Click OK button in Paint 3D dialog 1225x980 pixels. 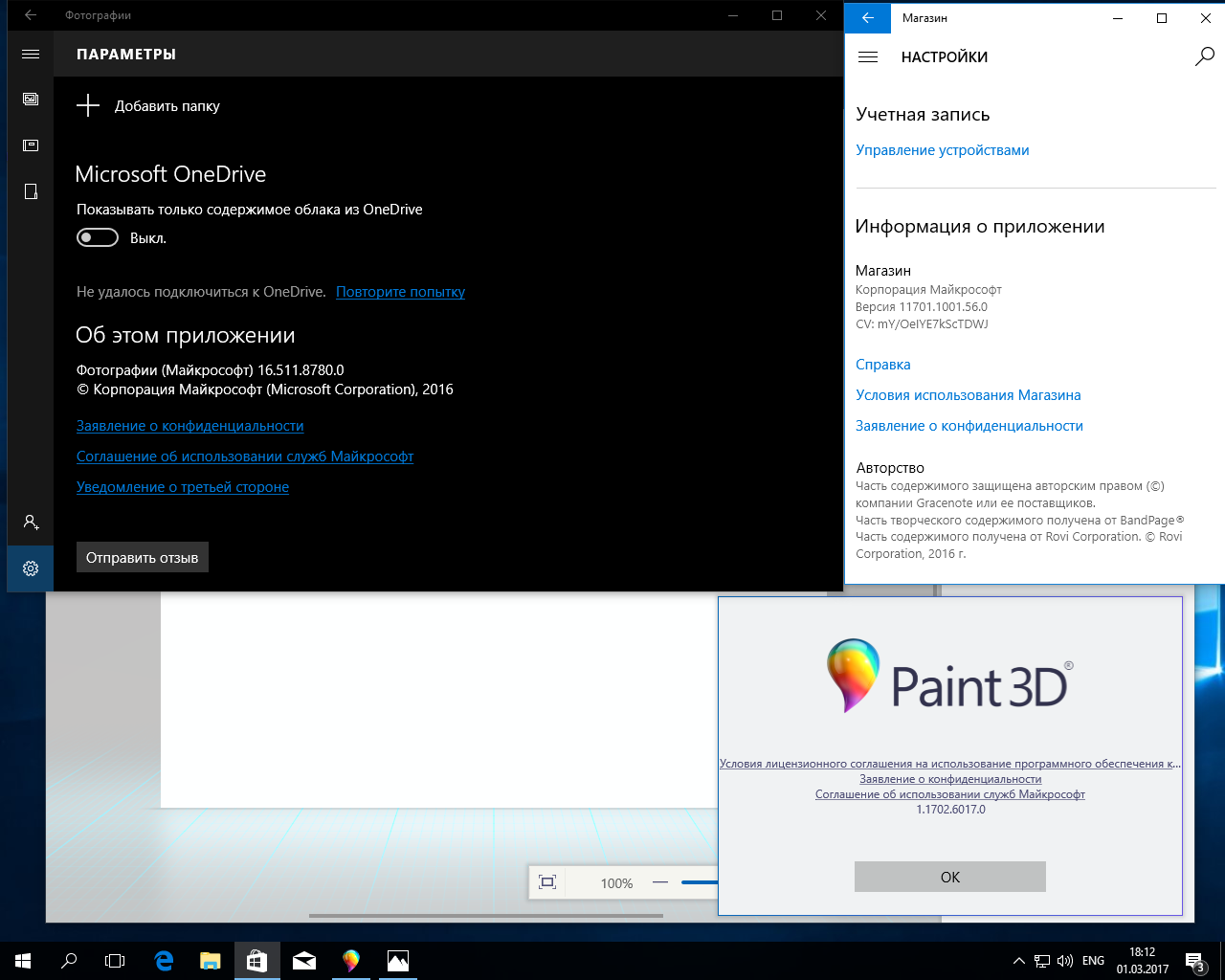point(950,877)
